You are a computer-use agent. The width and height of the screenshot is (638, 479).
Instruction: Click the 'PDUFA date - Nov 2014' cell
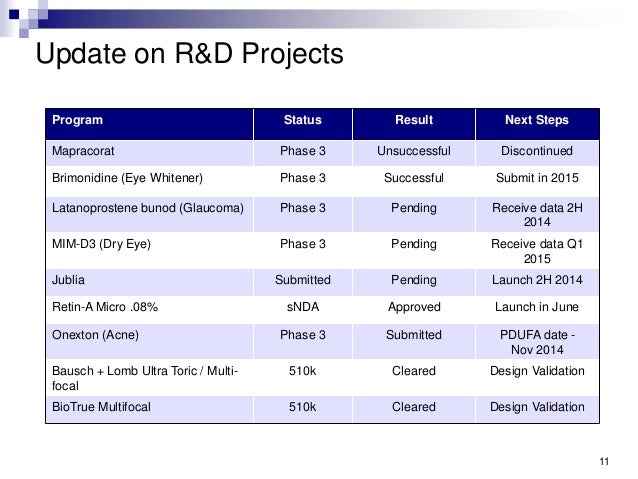pos(537,342)
